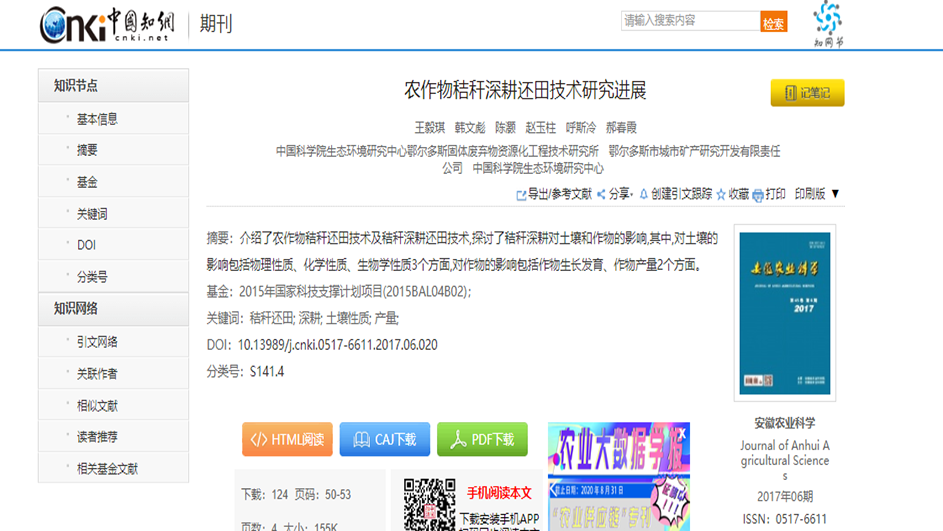Image resolution: width=943 pixels, height=531 pixels.
Task: Click the 分享 share icon
Action: tap(601, 194)
